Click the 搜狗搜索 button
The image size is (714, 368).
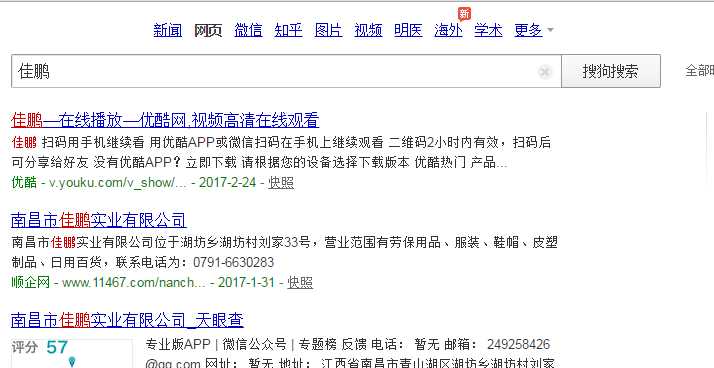click(x=611, y=71)
